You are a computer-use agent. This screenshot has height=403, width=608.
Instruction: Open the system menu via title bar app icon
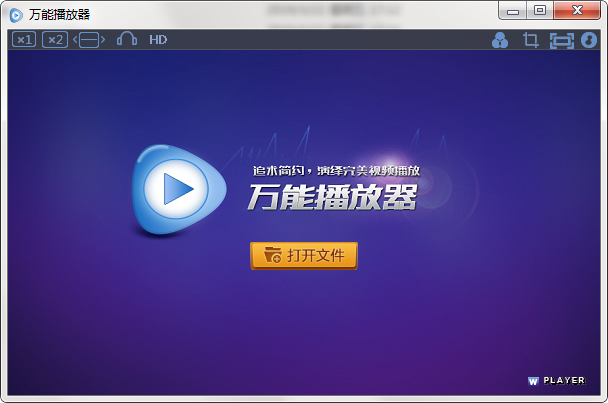point(15,13)
